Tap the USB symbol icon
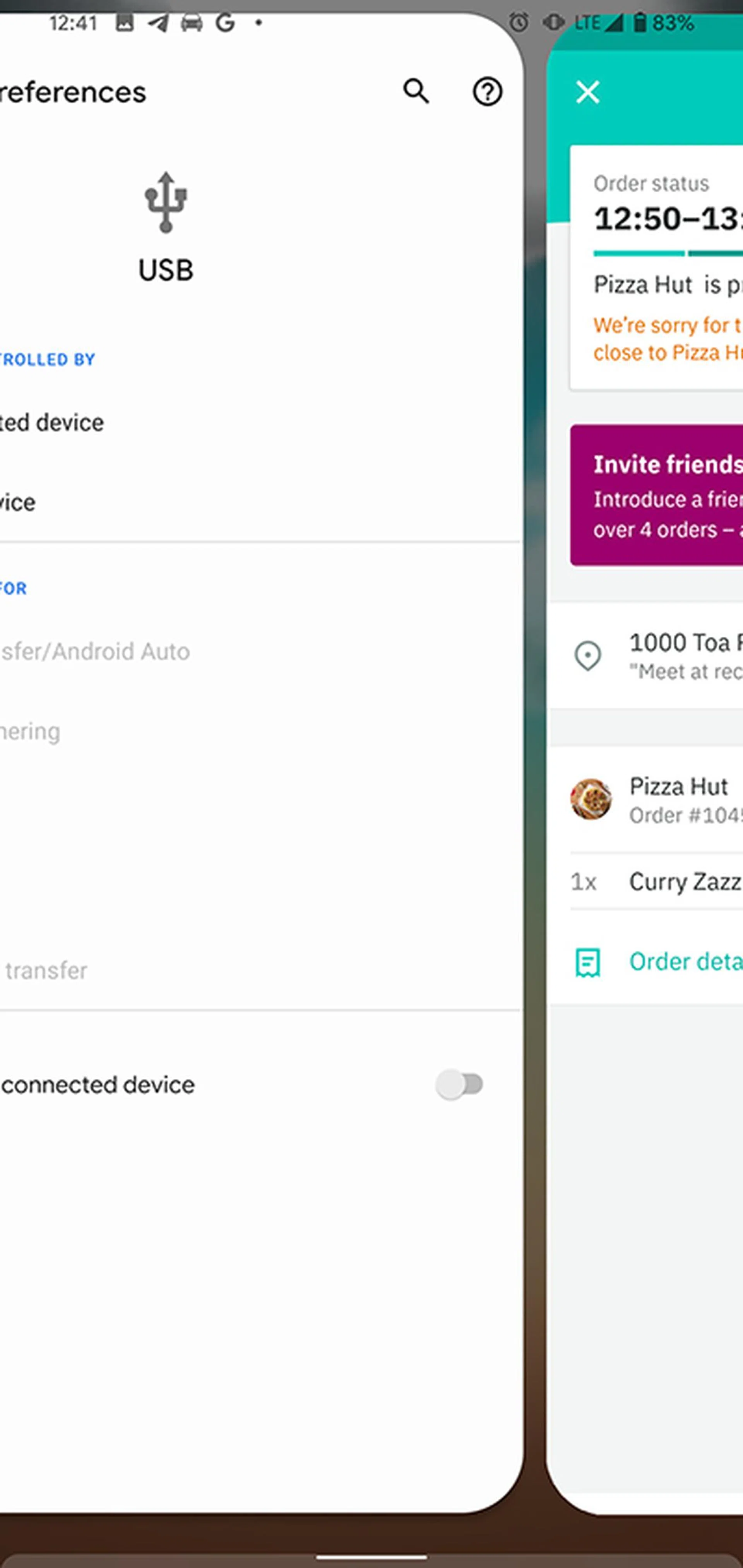 (x=166, y=203)
